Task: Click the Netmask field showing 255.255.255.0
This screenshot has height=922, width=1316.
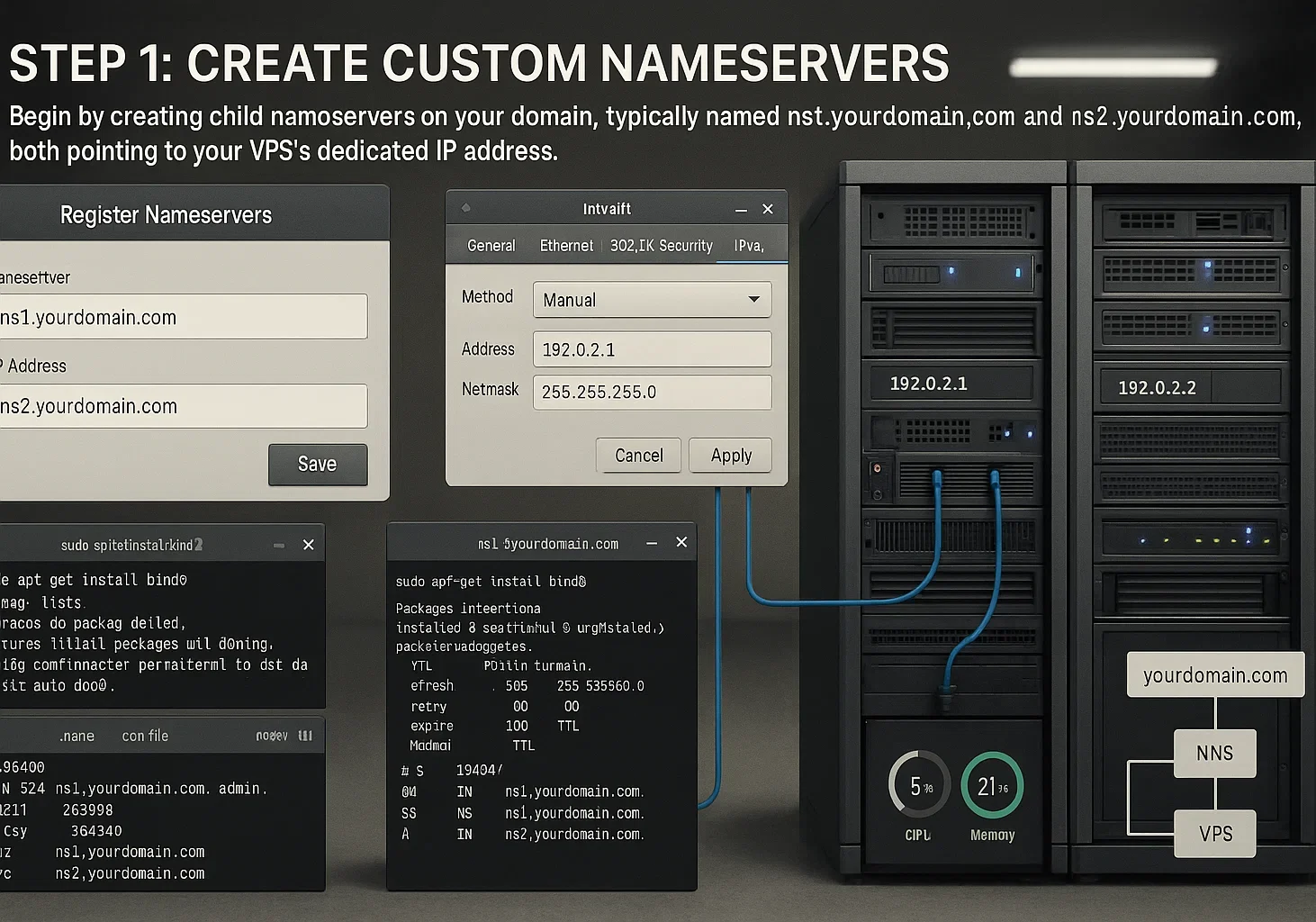Action: click(x=651, y=392)
